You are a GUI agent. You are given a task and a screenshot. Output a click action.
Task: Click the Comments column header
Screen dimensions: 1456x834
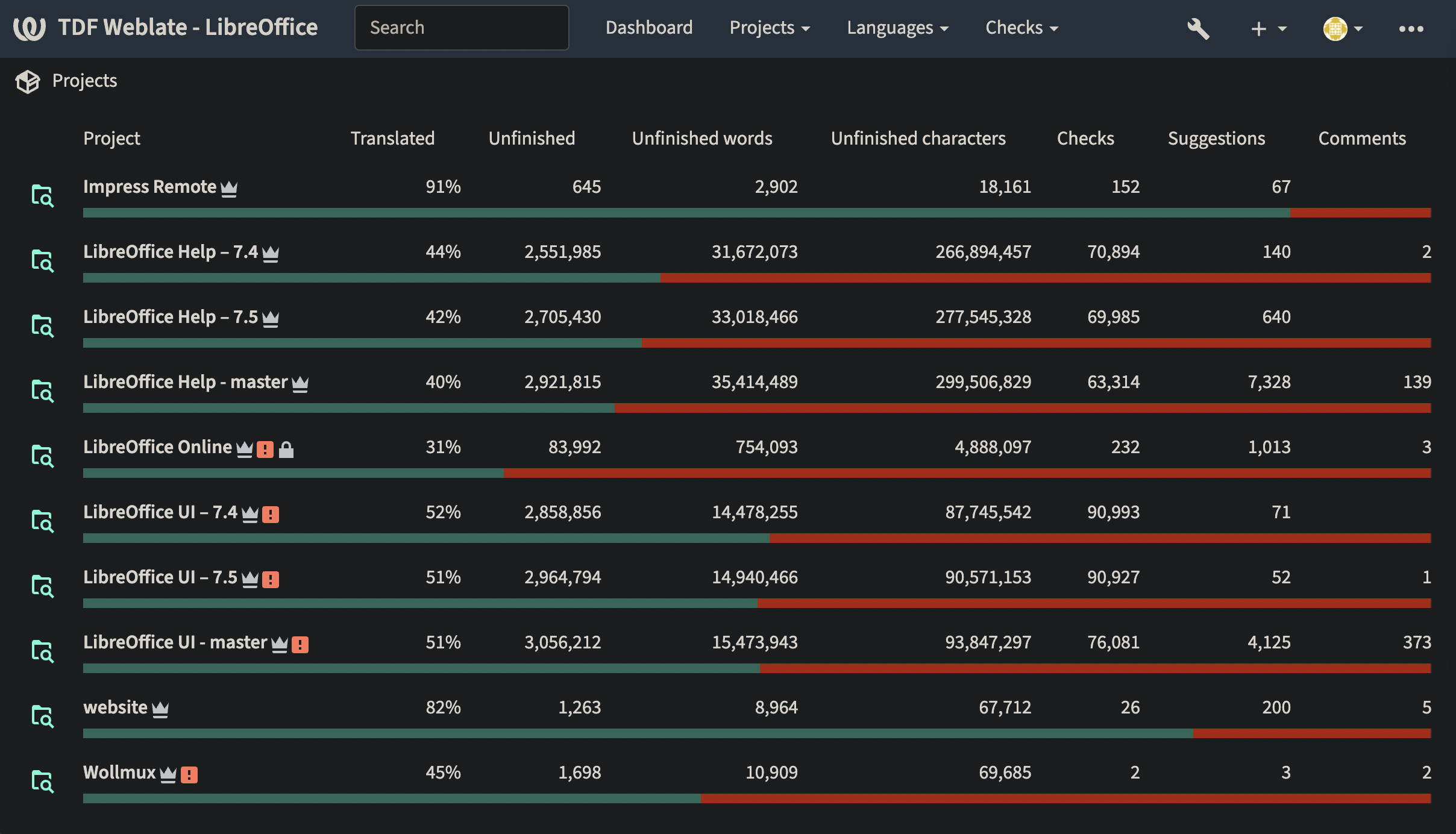click(1362, 139)
